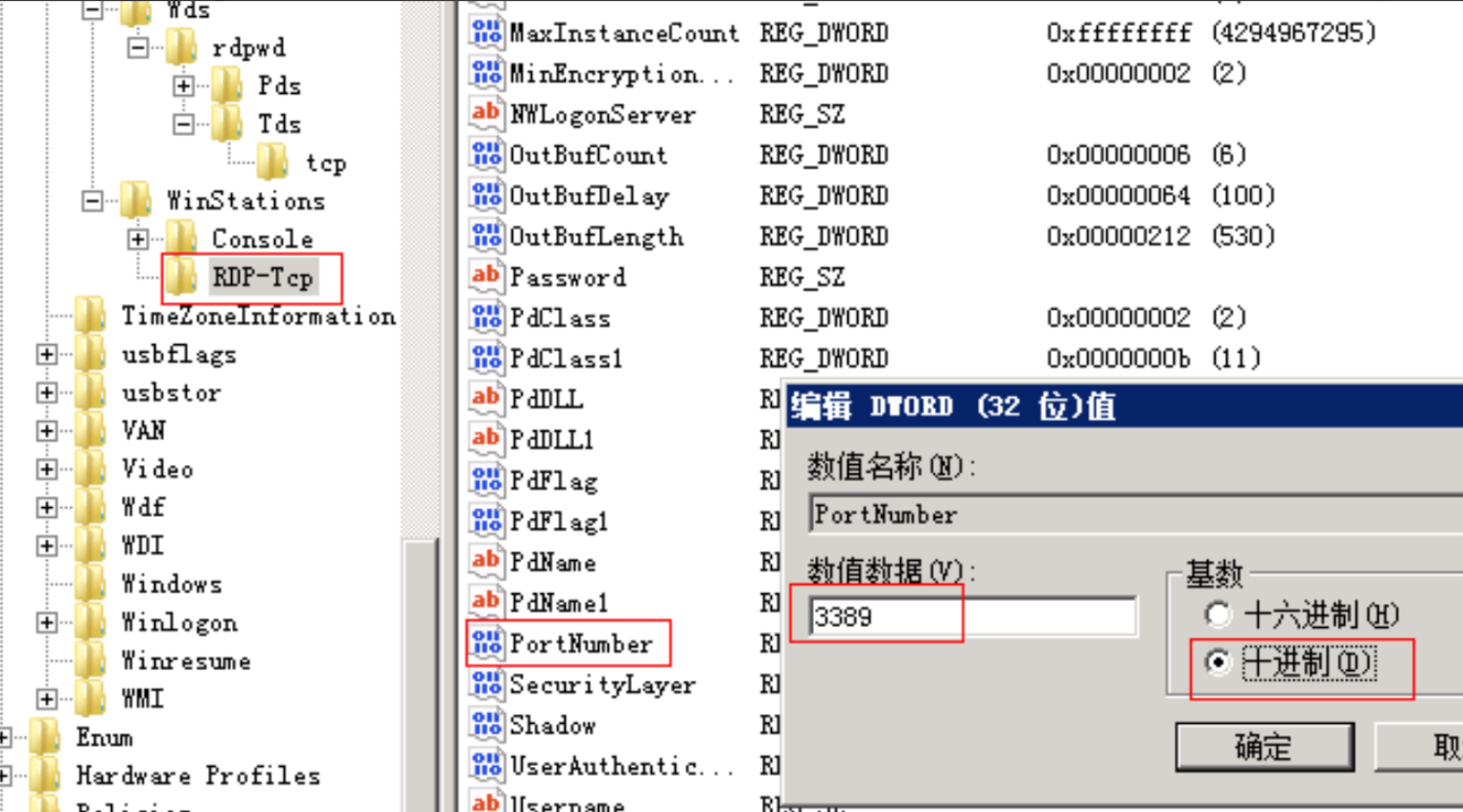This screenshot has width=1463, height=812.
Task: Click the PdName string value icon
Action: pyautogui.click(x=486, y=561)
